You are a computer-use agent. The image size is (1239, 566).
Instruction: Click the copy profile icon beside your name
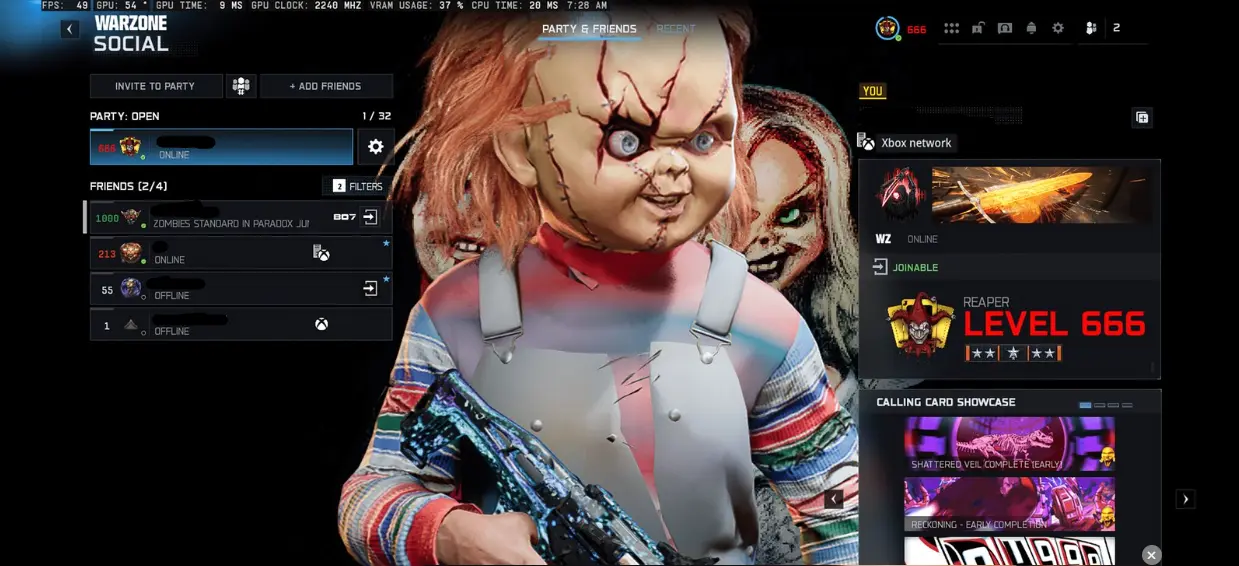[1142, 117]
